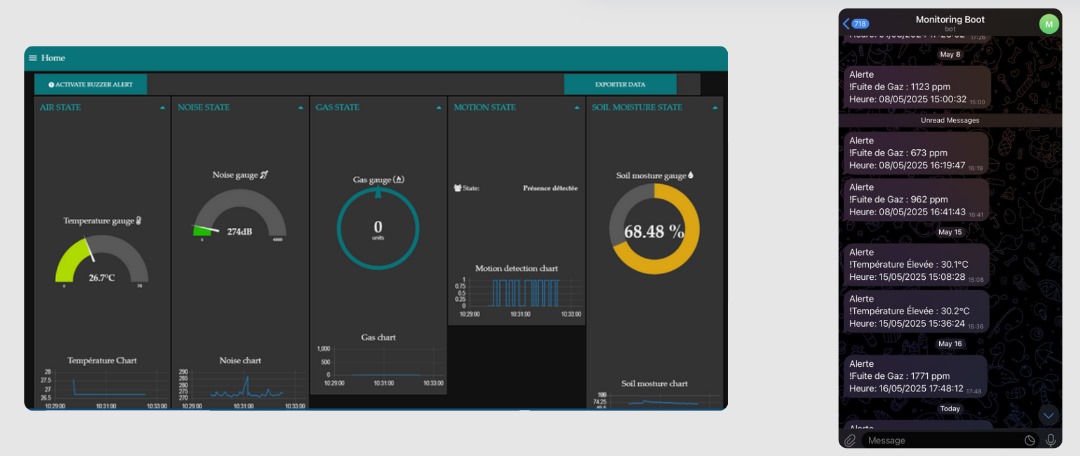Collapse the SOIL MOISTURE STATE panel
Image resolution: width=1080 pixels, height=456 pixels.
715,107
